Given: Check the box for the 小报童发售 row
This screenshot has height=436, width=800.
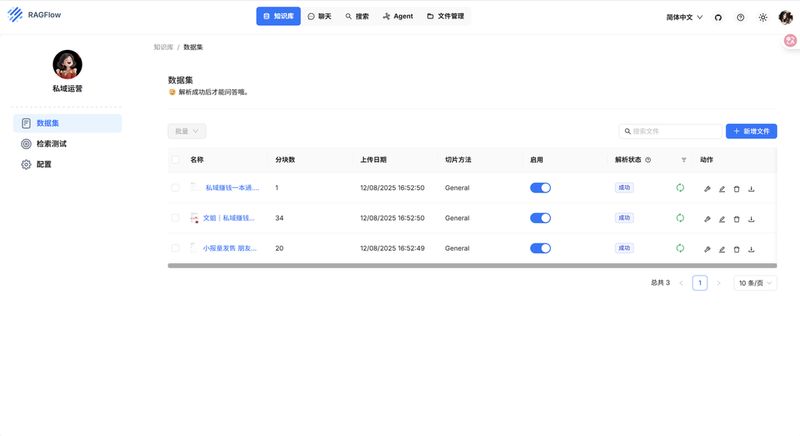Looking at the screenshot, I should pos(176,248).
